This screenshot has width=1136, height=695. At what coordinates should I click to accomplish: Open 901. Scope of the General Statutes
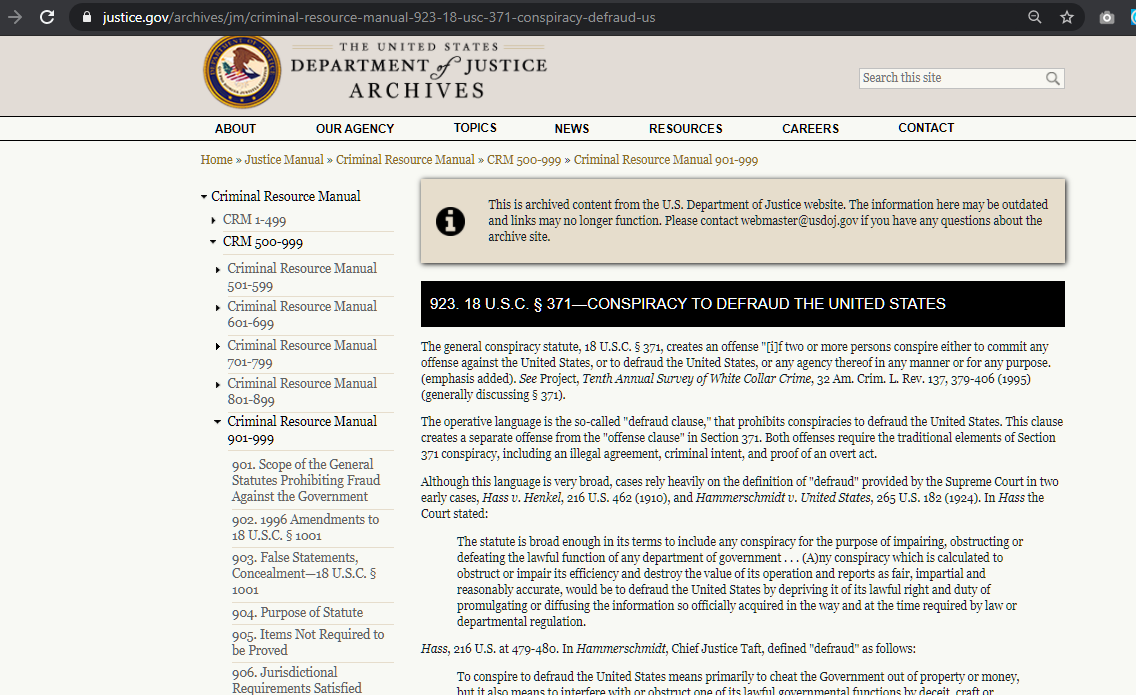pyautogui.click(x=306, y=480)
